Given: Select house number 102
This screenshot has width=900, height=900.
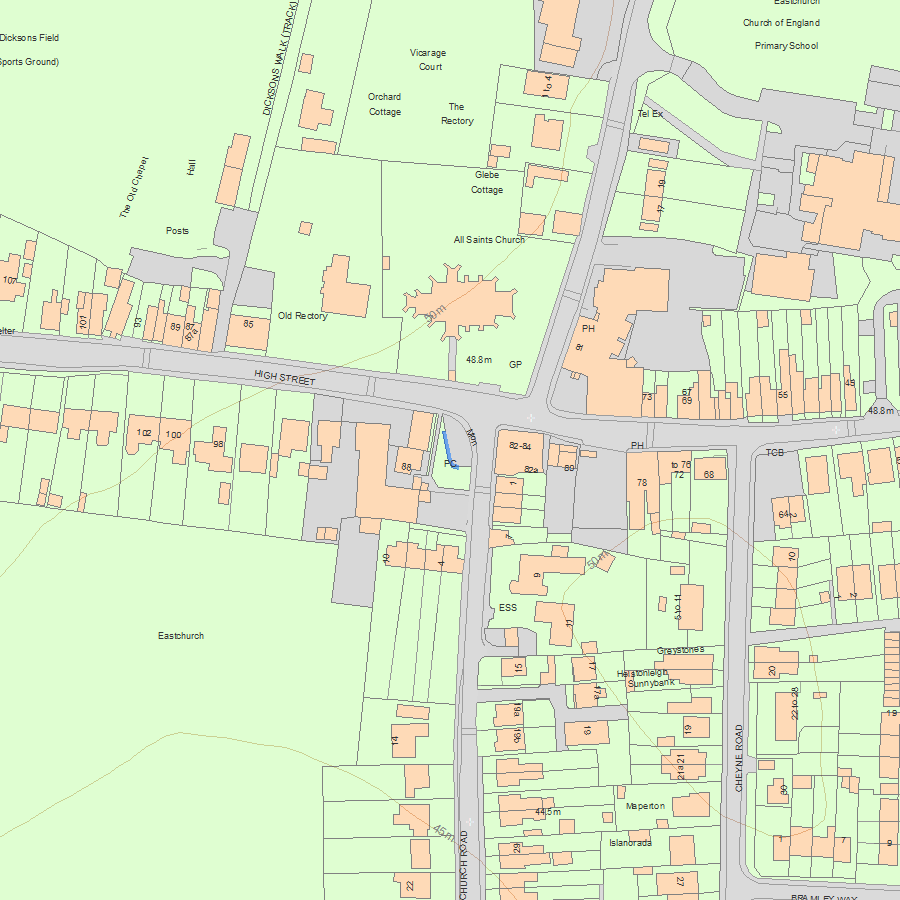Looking at the screenshot, I should point(144,433).
